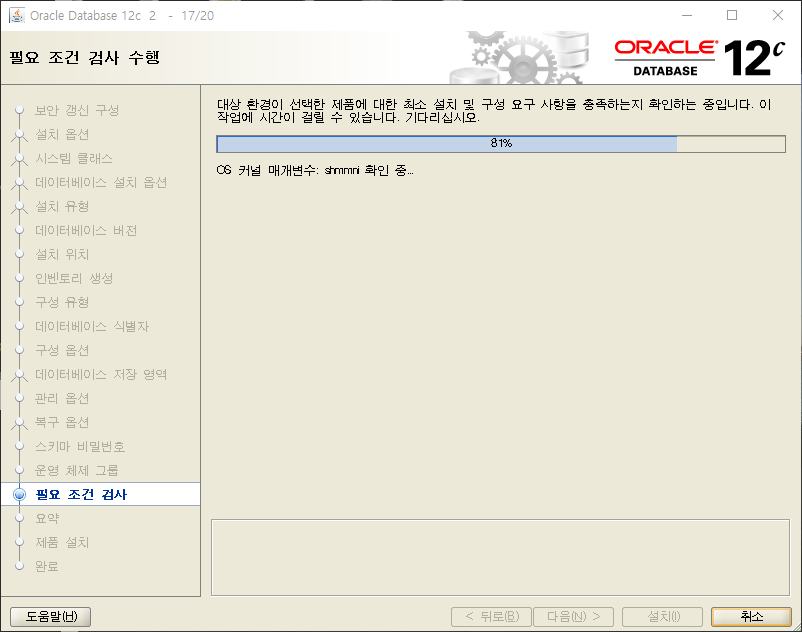The width and height of the screenshot is (802, 632).
Task: Click the disabled 다음(N) next button
Action: 573,617
